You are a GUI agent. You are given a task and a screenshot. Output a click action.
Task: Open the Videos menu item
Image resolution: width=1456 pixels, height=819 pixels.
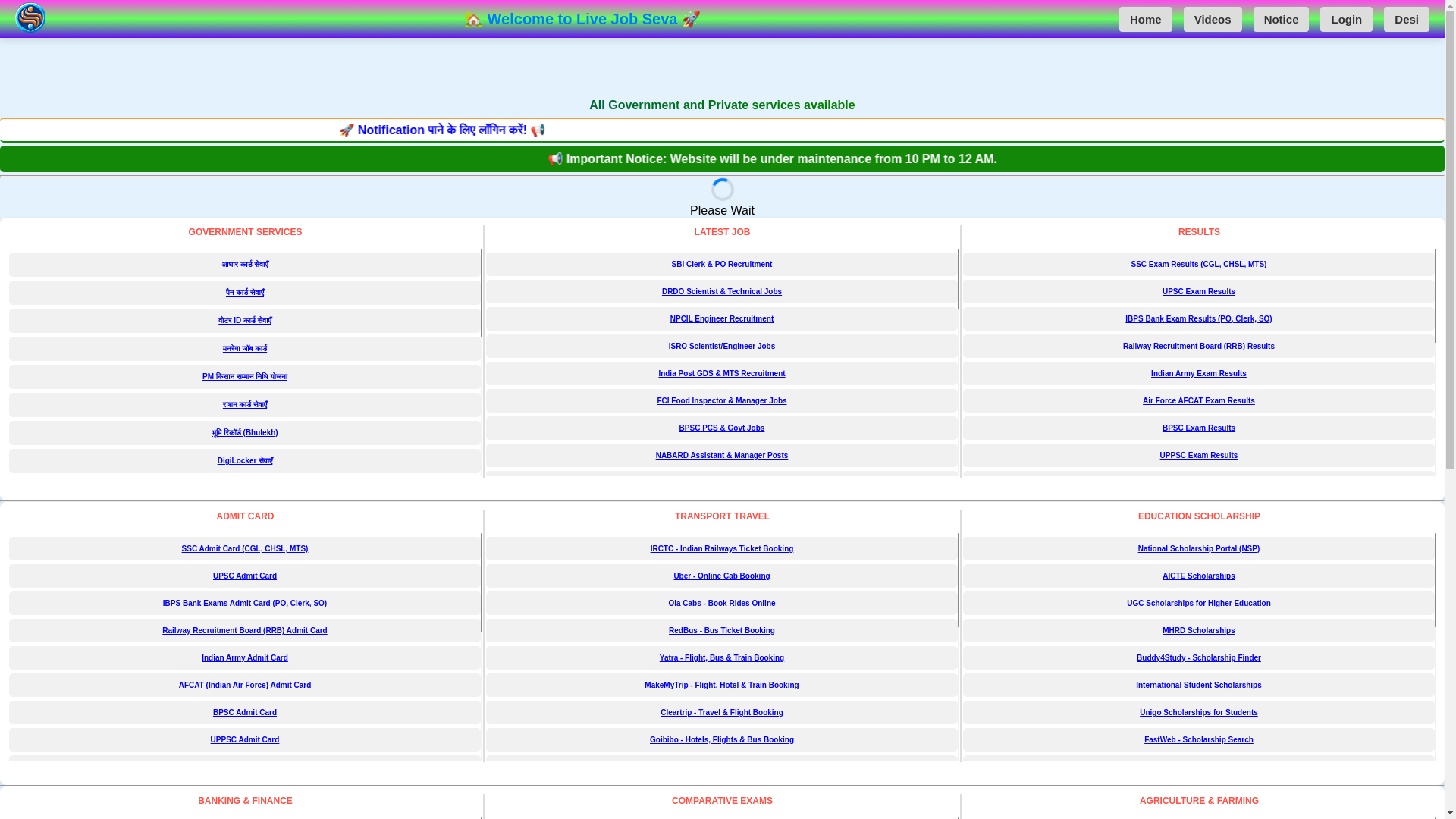(1213, 20)
